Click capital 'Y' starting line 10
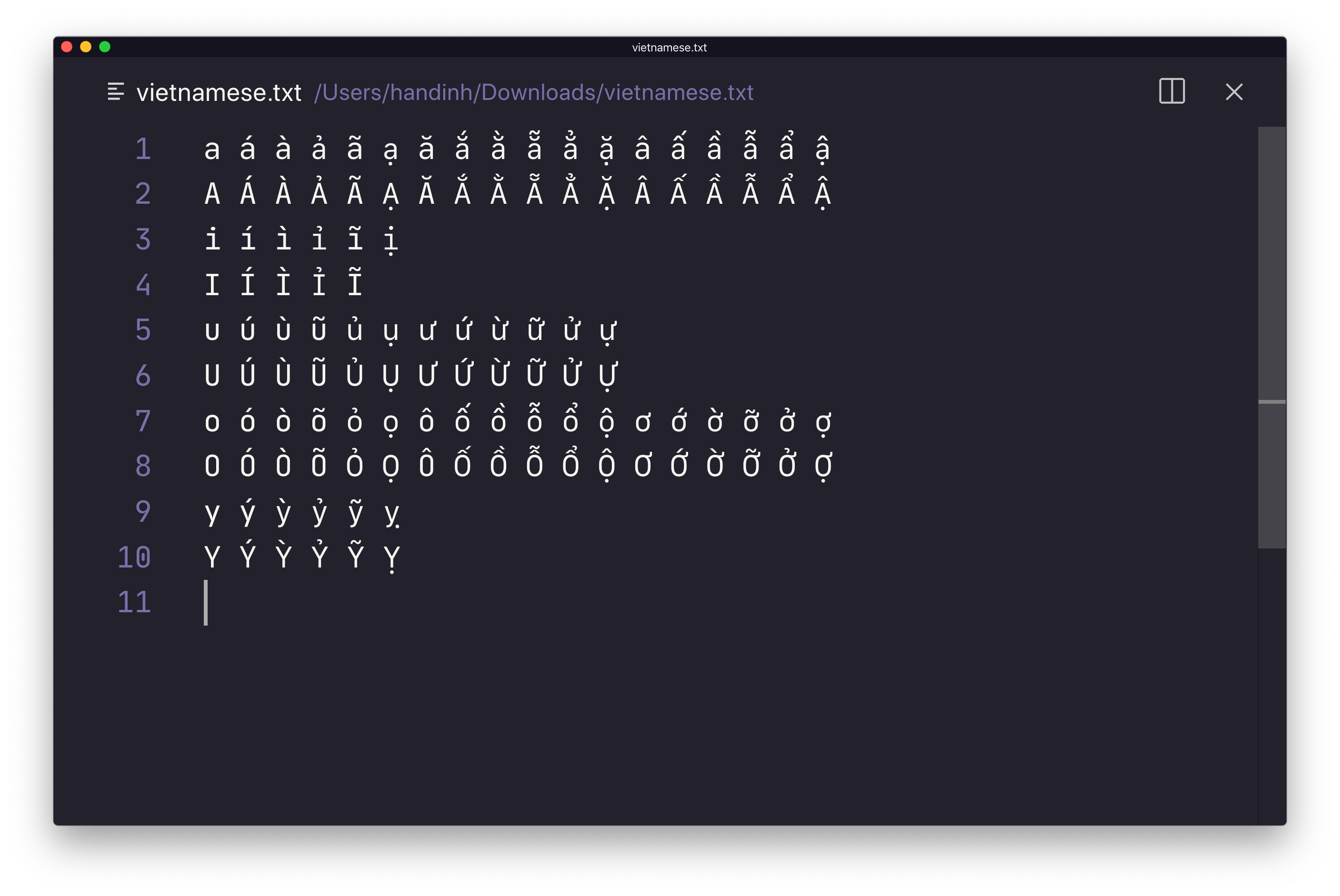 click(x=212, y=557)
